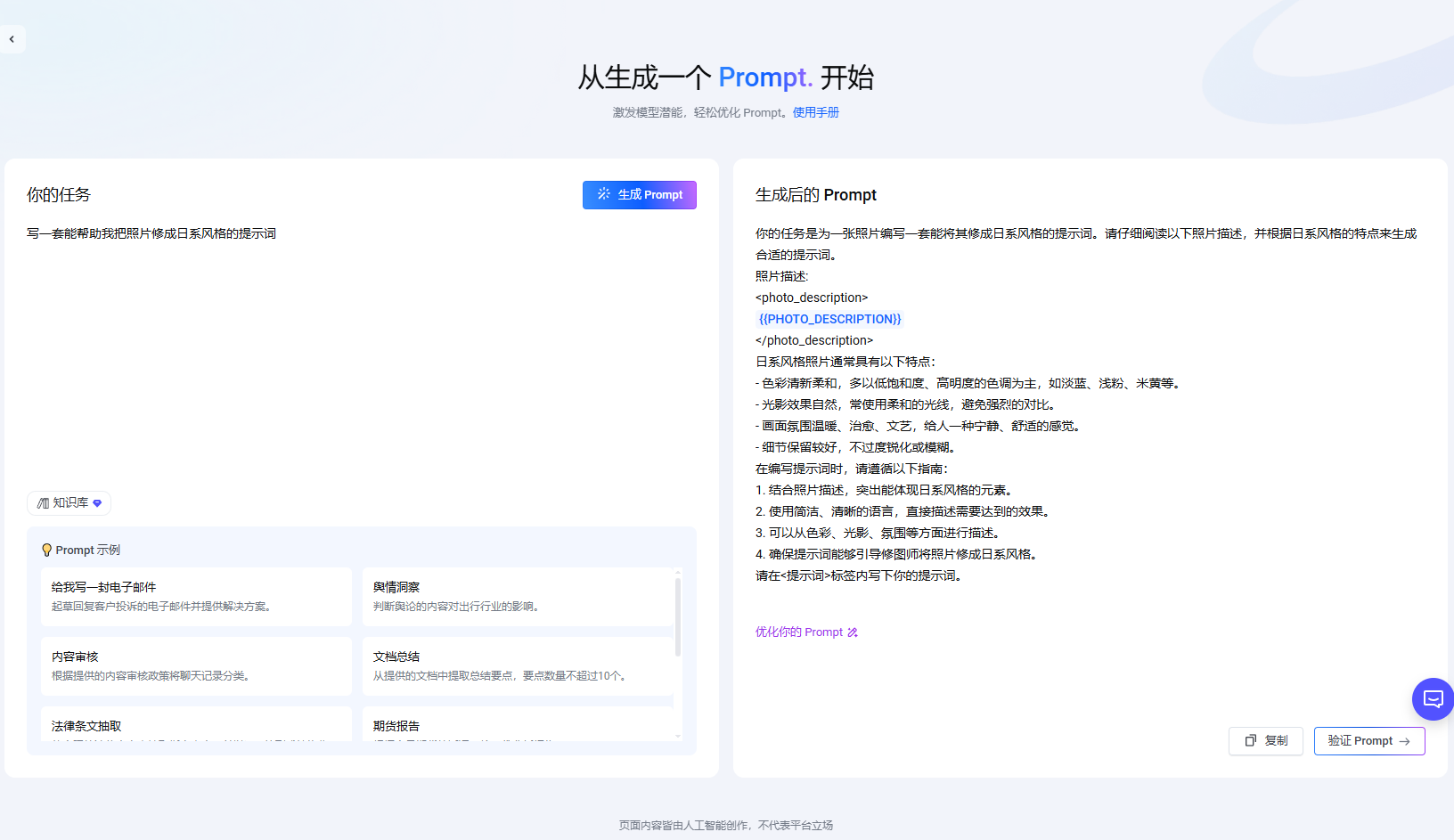Image resolution: width=1454 pixels, height=840 pixels.
Task: Click the back arrow icon
Action: coord(12,39)
